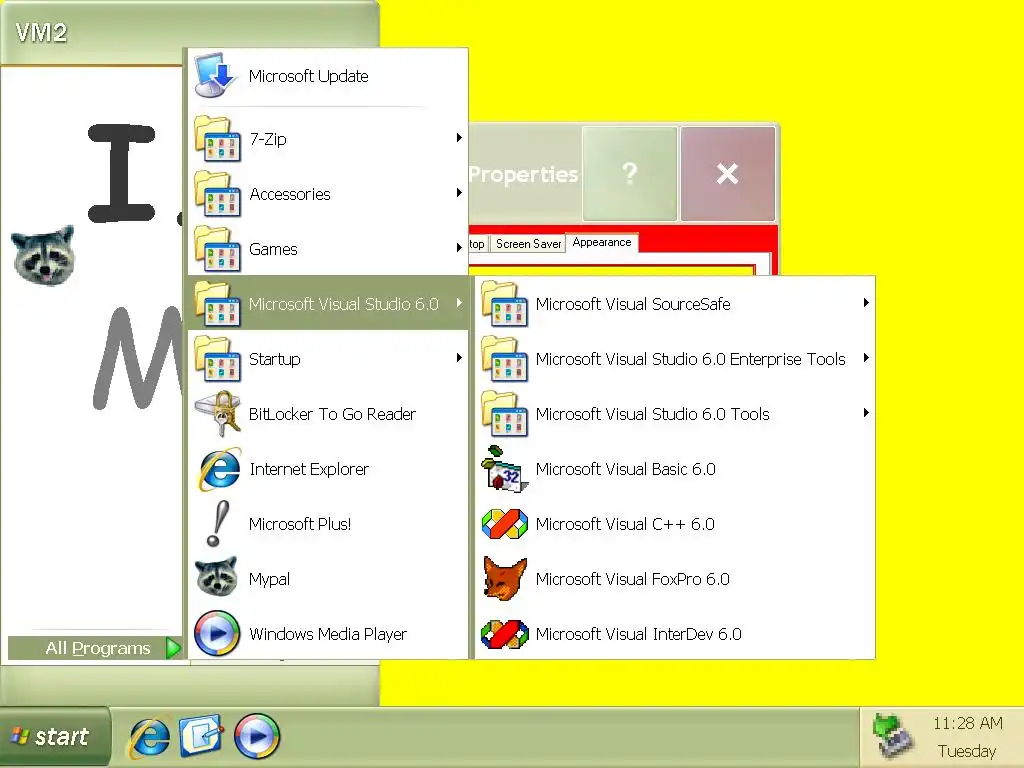Click the Microsoft Visual FoxPro fox icon
1024x768 pixels.
pos(505,579)
